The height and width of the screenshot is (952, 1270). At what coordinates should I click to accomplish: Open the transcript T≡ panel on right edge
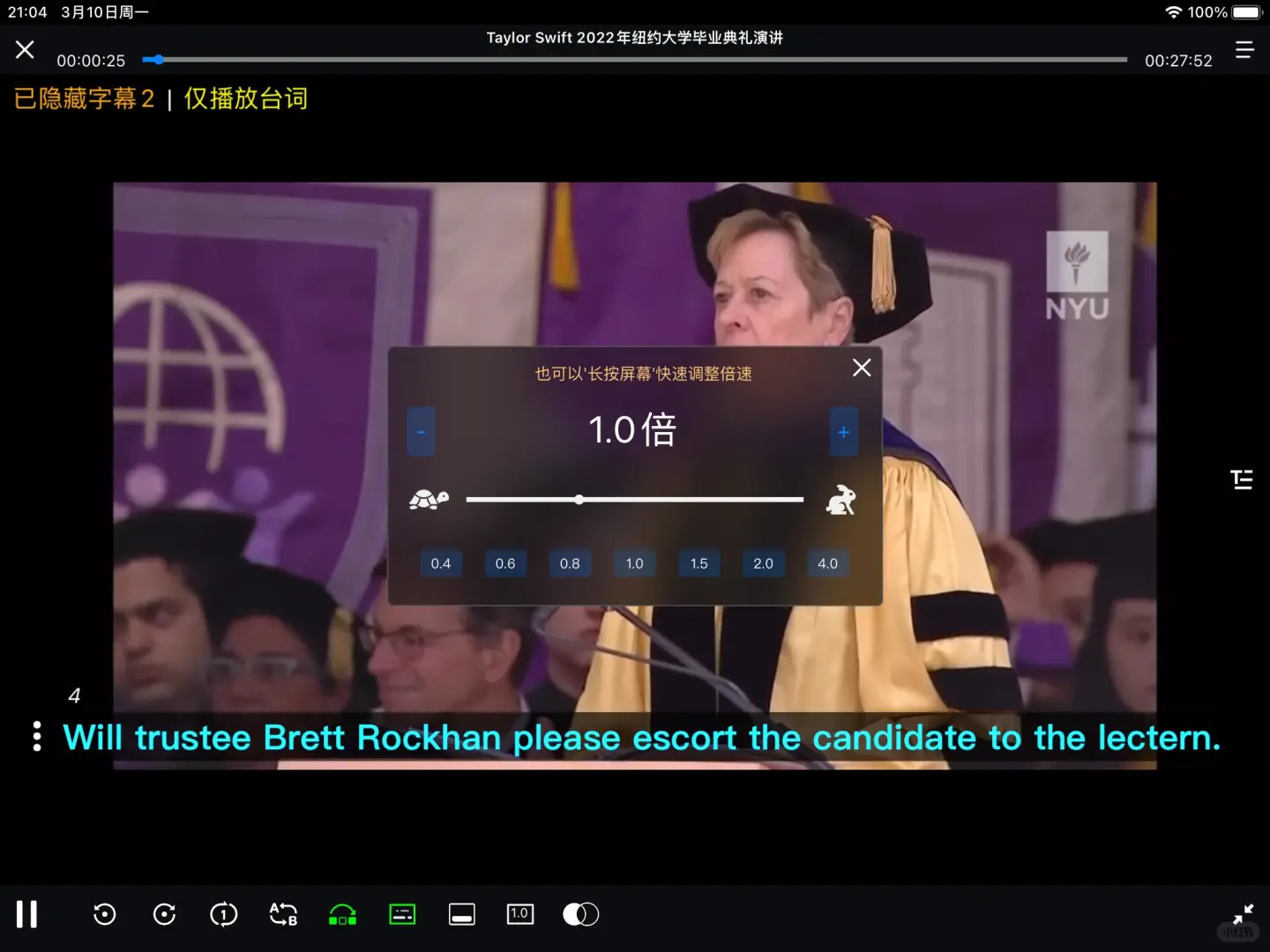coord(1242,480)
